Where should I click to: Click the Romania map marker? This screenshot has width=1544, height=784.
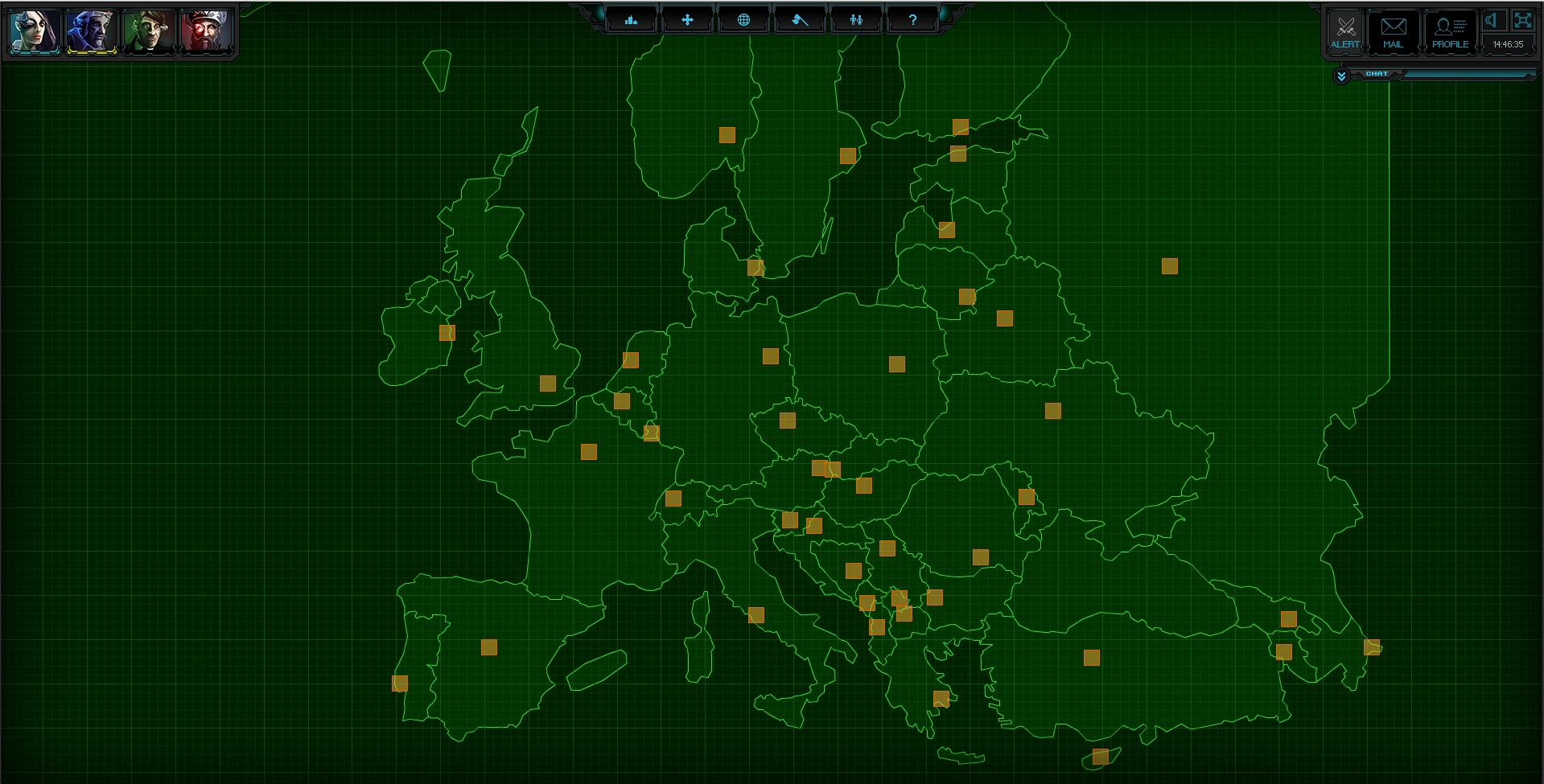pyautogui.click(x=981, y=557)
